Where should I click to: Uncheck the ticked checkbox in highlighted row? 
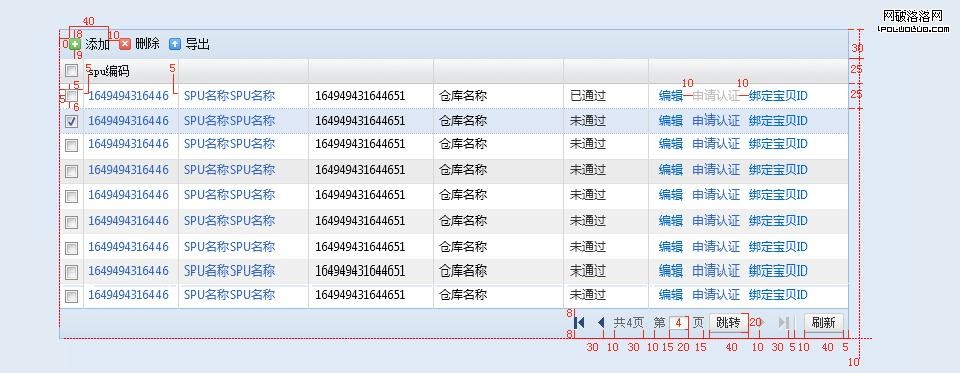72,121
